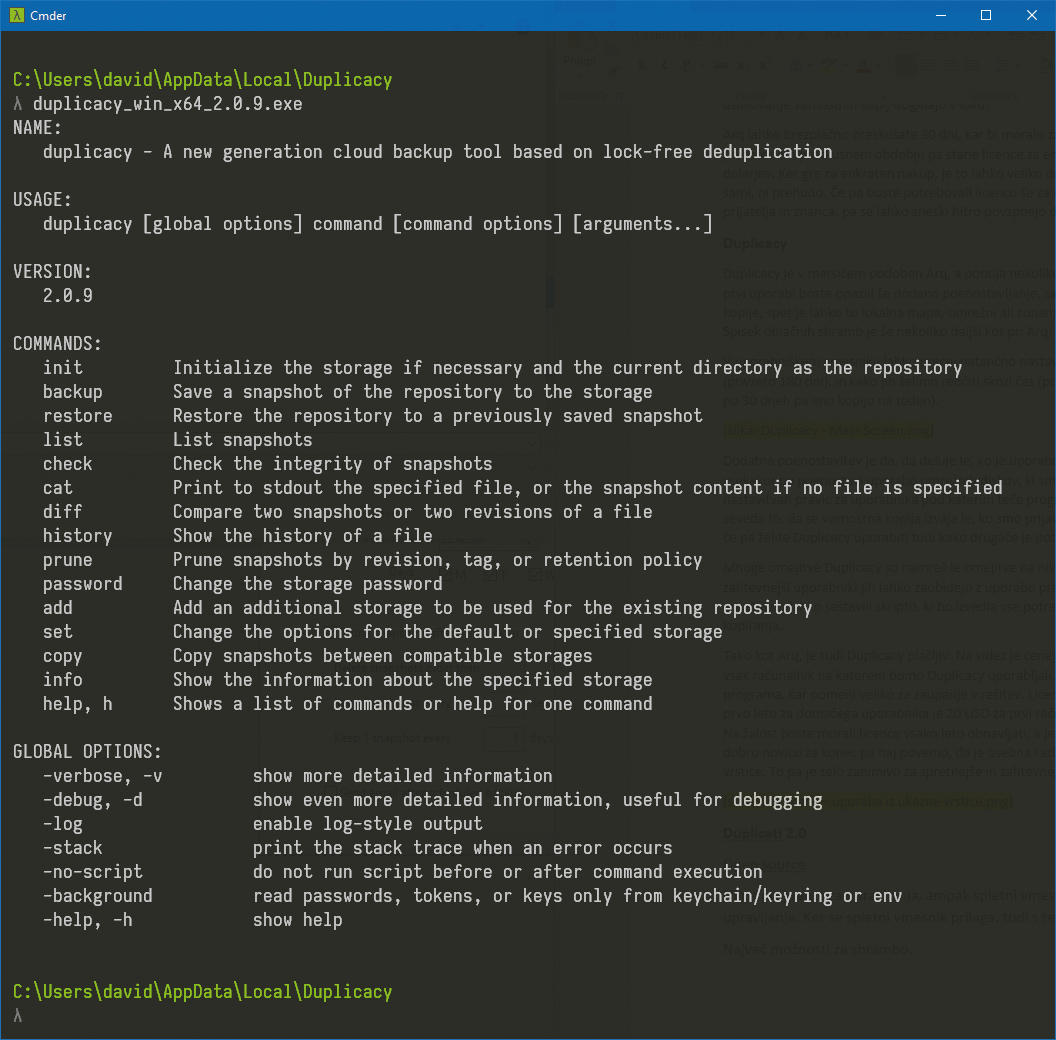Screen dimensions: 1056x1040
Task: Click the 'help, h' command name
Action: click(77, 705)
